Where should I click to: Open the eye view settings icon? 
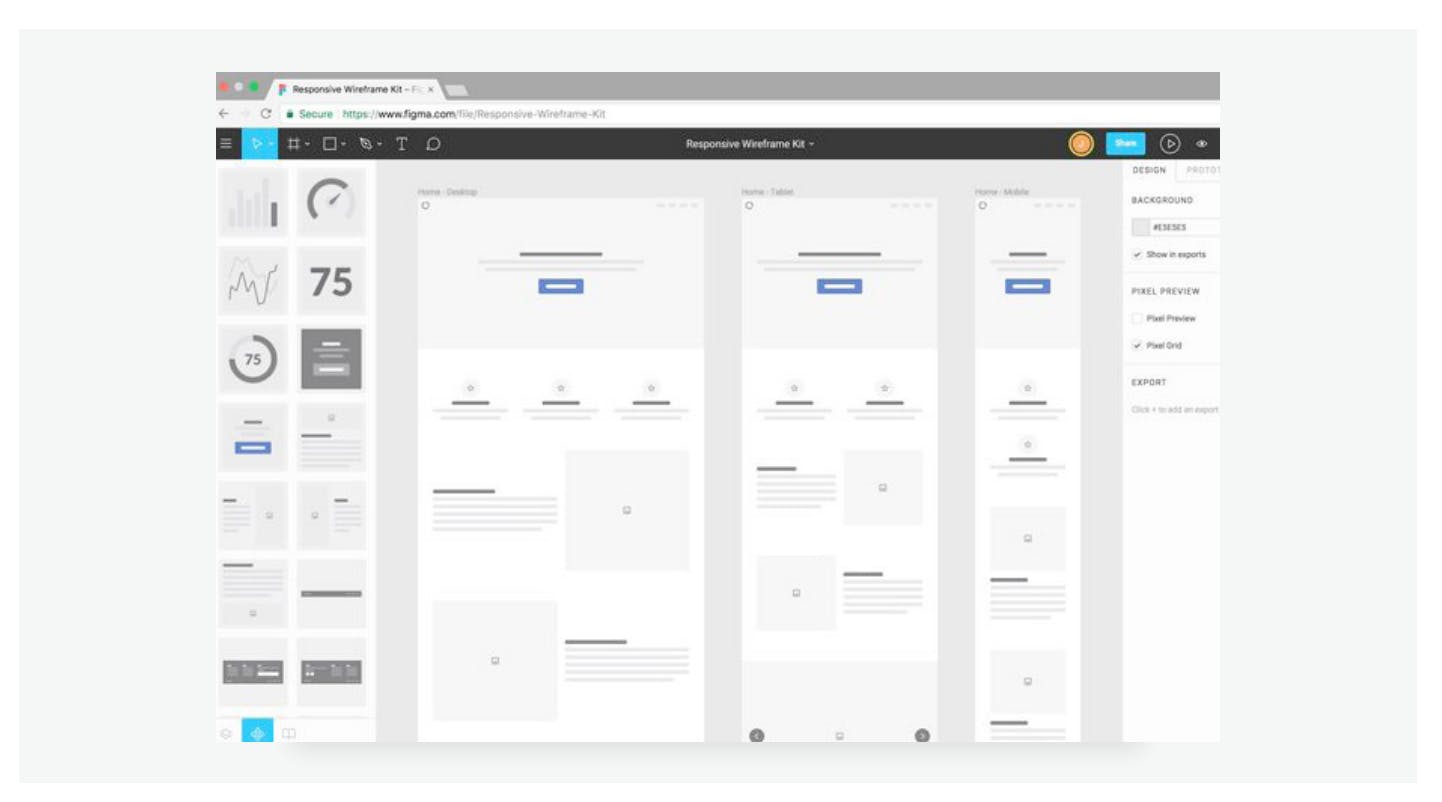(1202, 144)
